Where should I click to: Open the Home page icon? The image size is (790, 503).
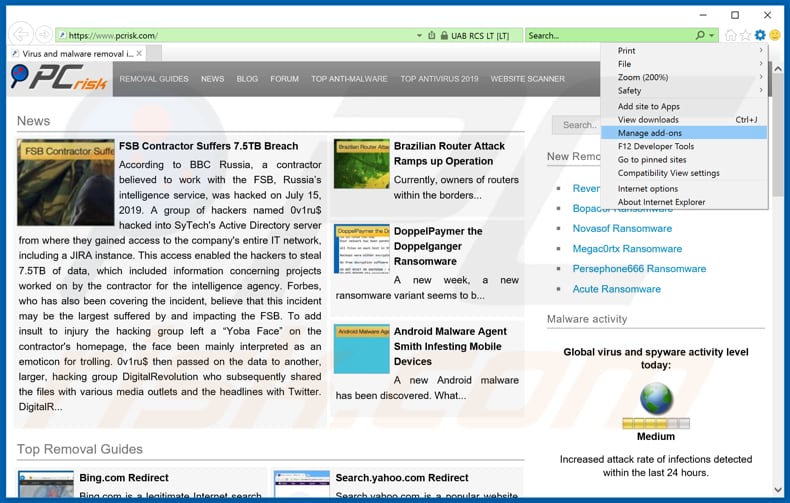pyautogui.click(x=731, y=35)
